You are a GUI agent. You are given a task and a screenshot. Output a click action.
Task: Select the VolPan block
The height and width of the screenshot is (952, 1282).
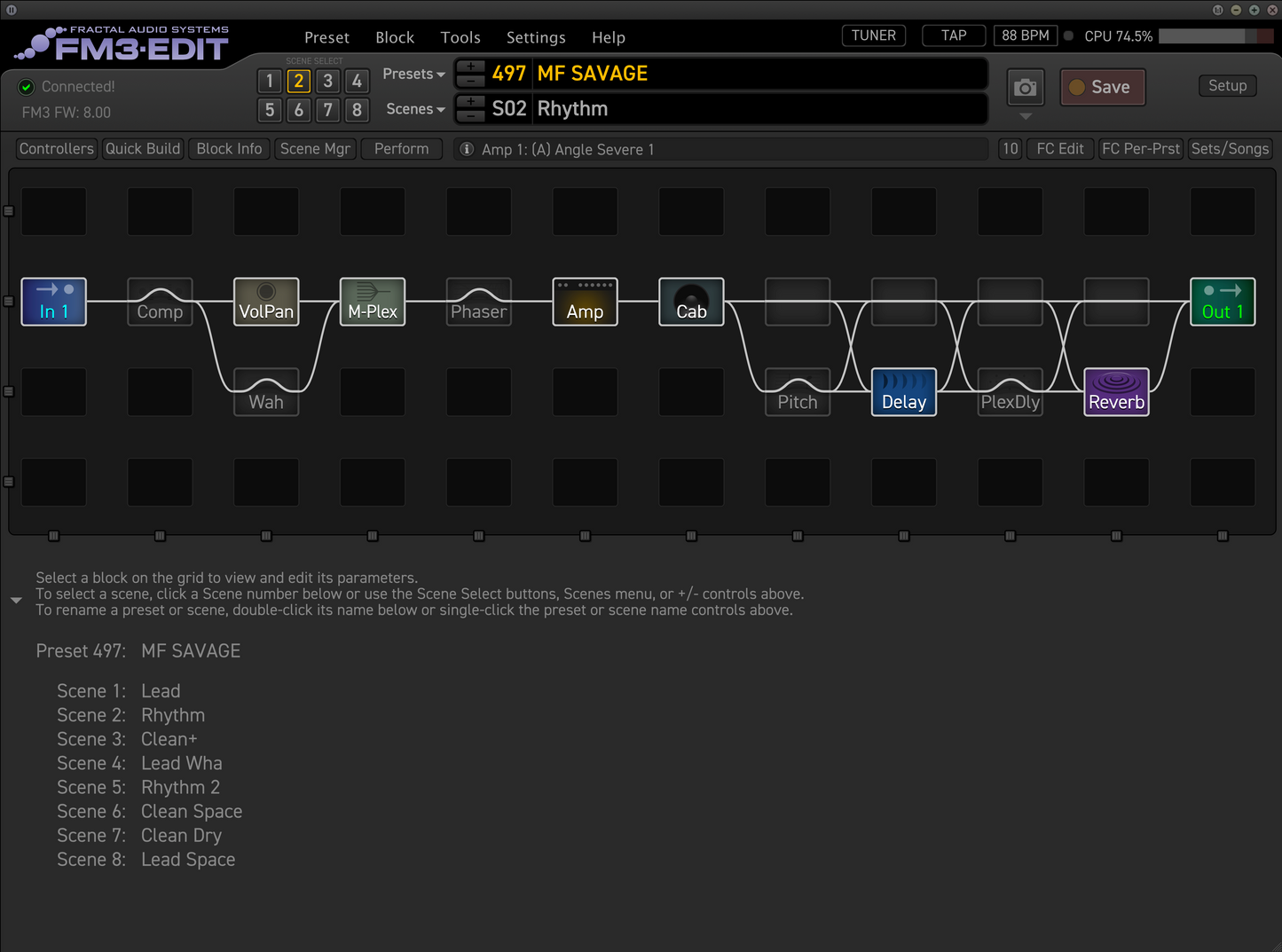266,302
